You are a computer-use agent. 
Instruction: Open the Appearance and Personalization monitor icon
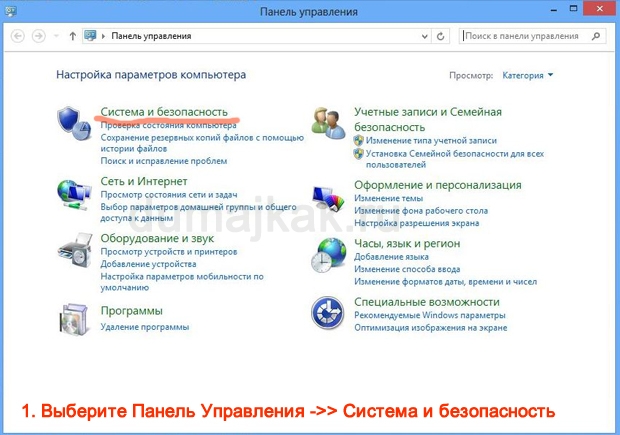click(x=328, y=198)
